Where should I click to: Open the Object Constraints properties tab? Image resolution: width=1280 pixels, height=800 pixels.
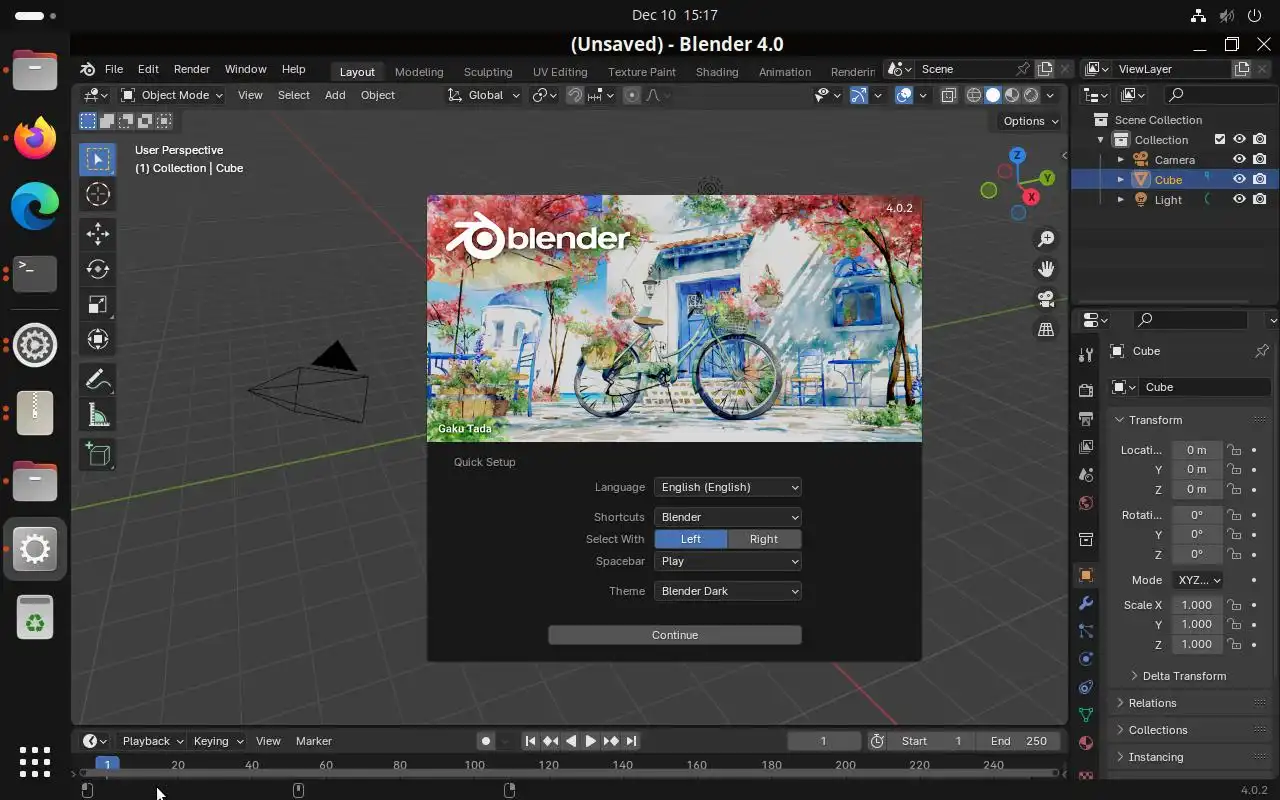coord(1086,687)
